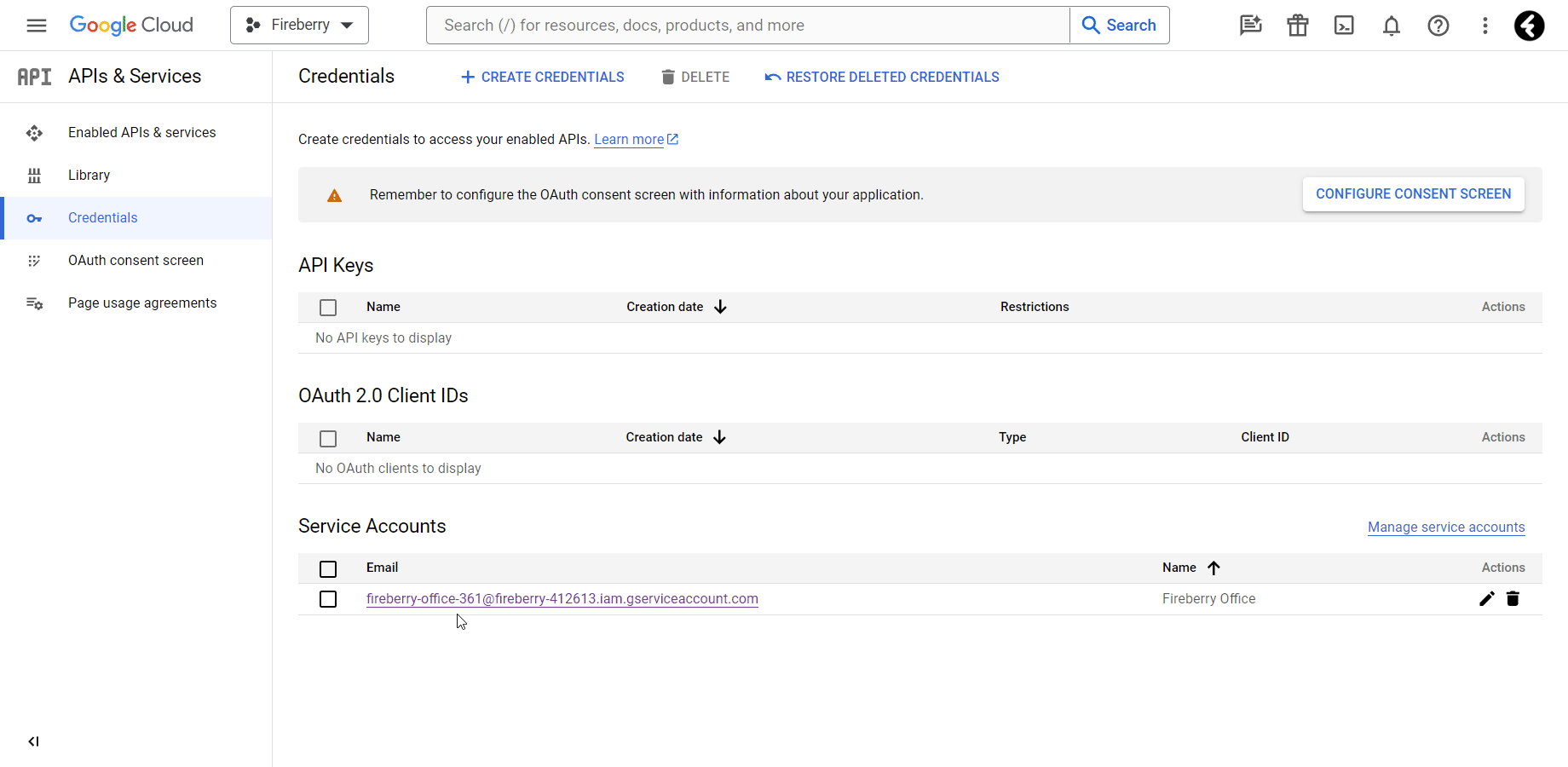This screenshot has height=767, width=1568.
Task: Click the blue Search button
Action: (1119, 26)
